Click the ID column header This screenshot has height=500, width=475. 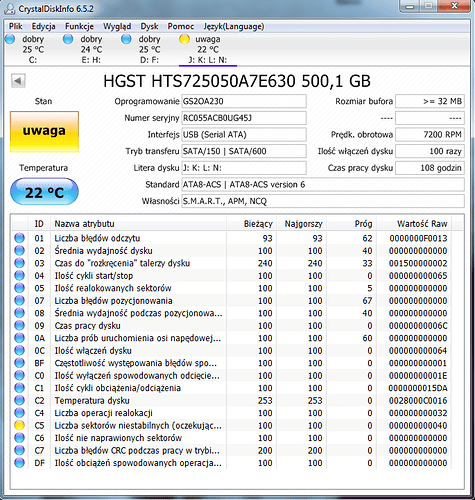(39, 224)
